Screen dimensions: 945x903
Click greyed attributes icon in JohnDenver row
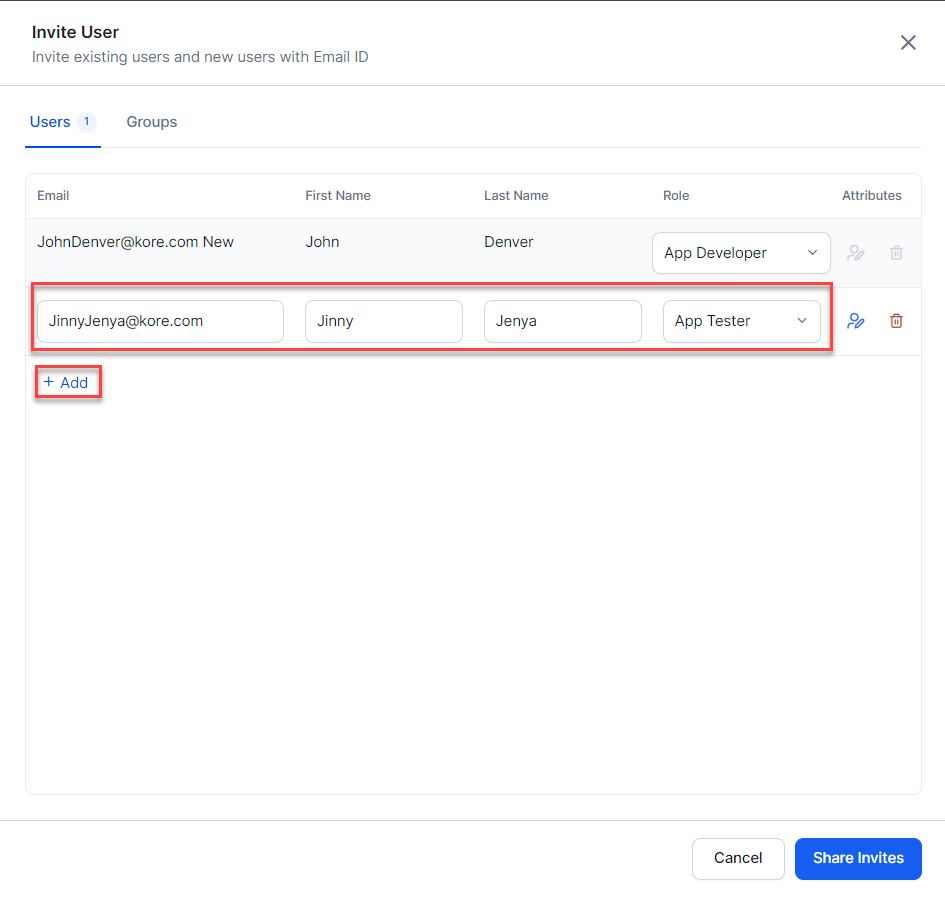coord(856,253)
